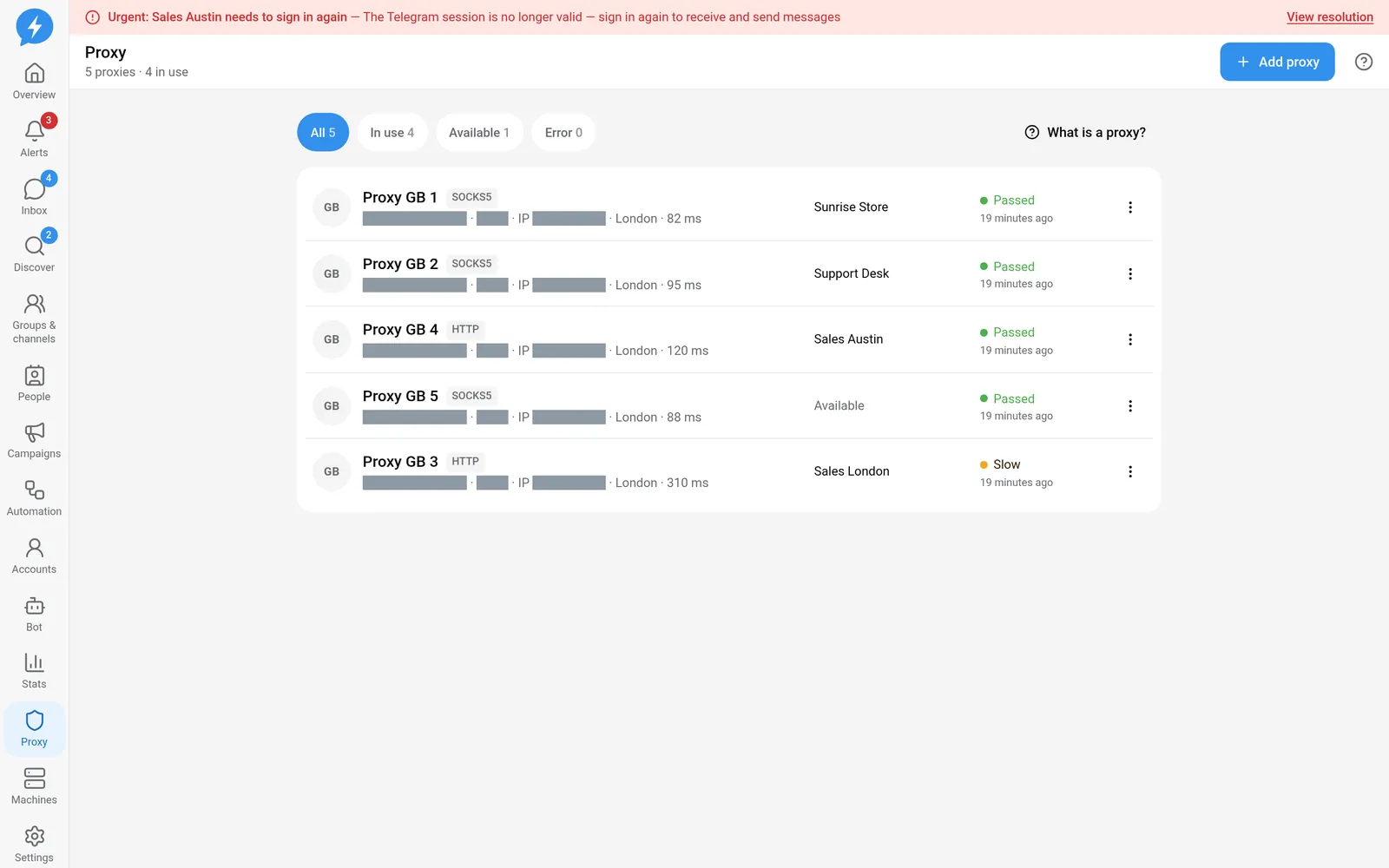Open the People section
This screenshot has width=1389, height=868.
34,384
